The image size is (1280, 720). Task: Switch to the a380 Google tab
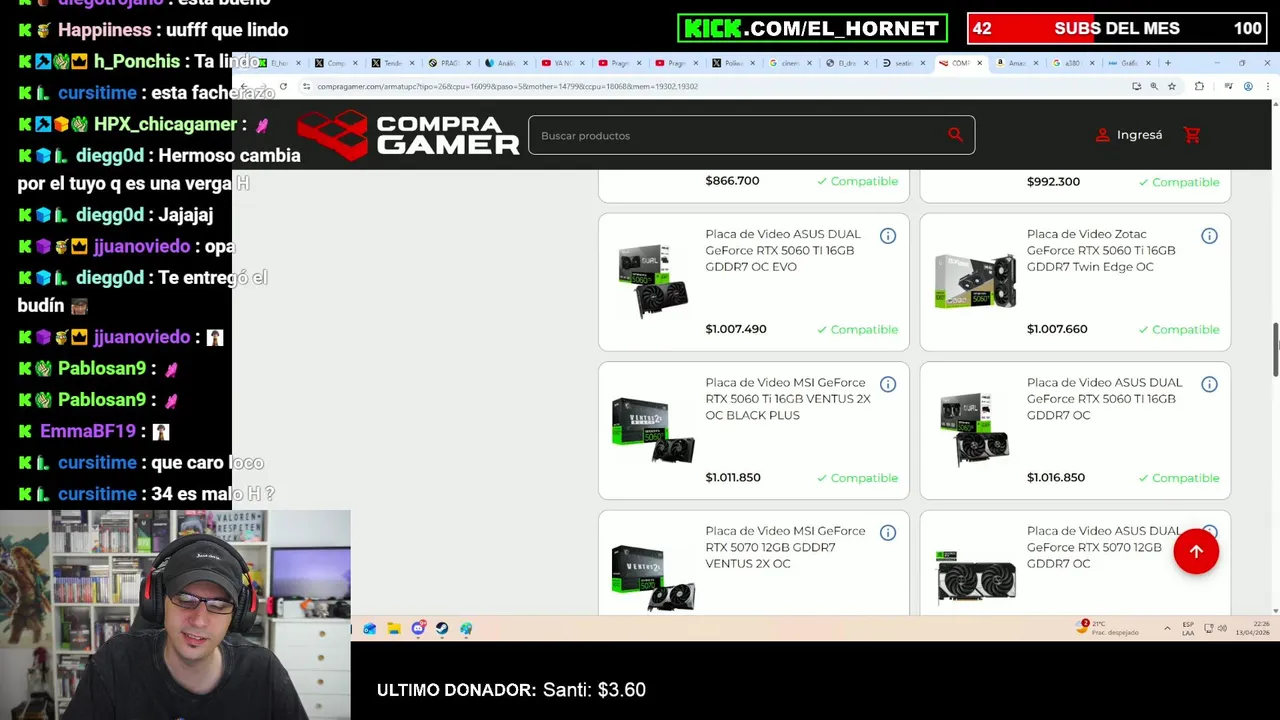pyautogui.click(x=1072, y=63)
